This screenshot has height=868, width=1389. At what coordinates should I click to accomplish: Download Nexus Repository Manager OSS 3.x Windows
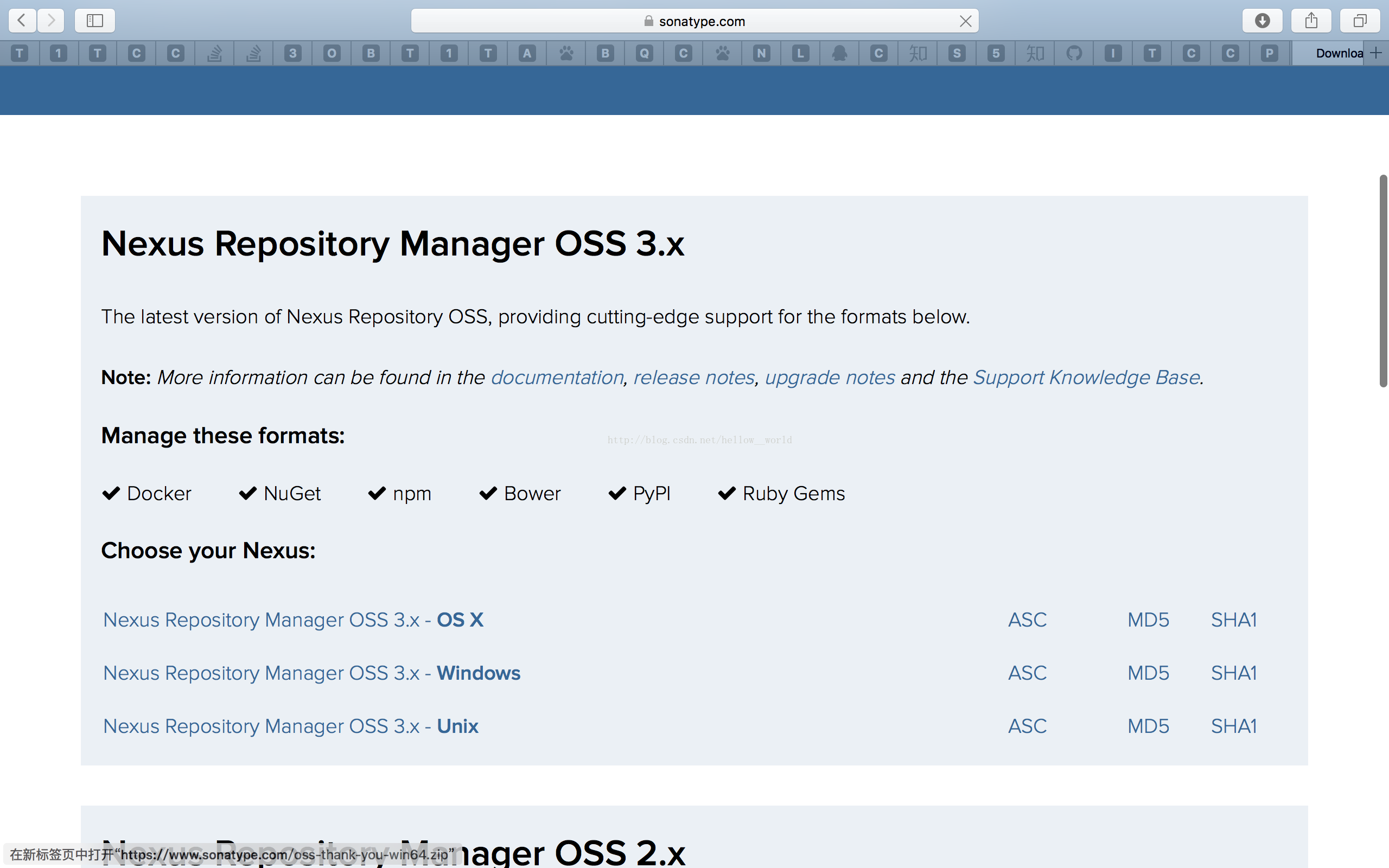click(311, 673)
